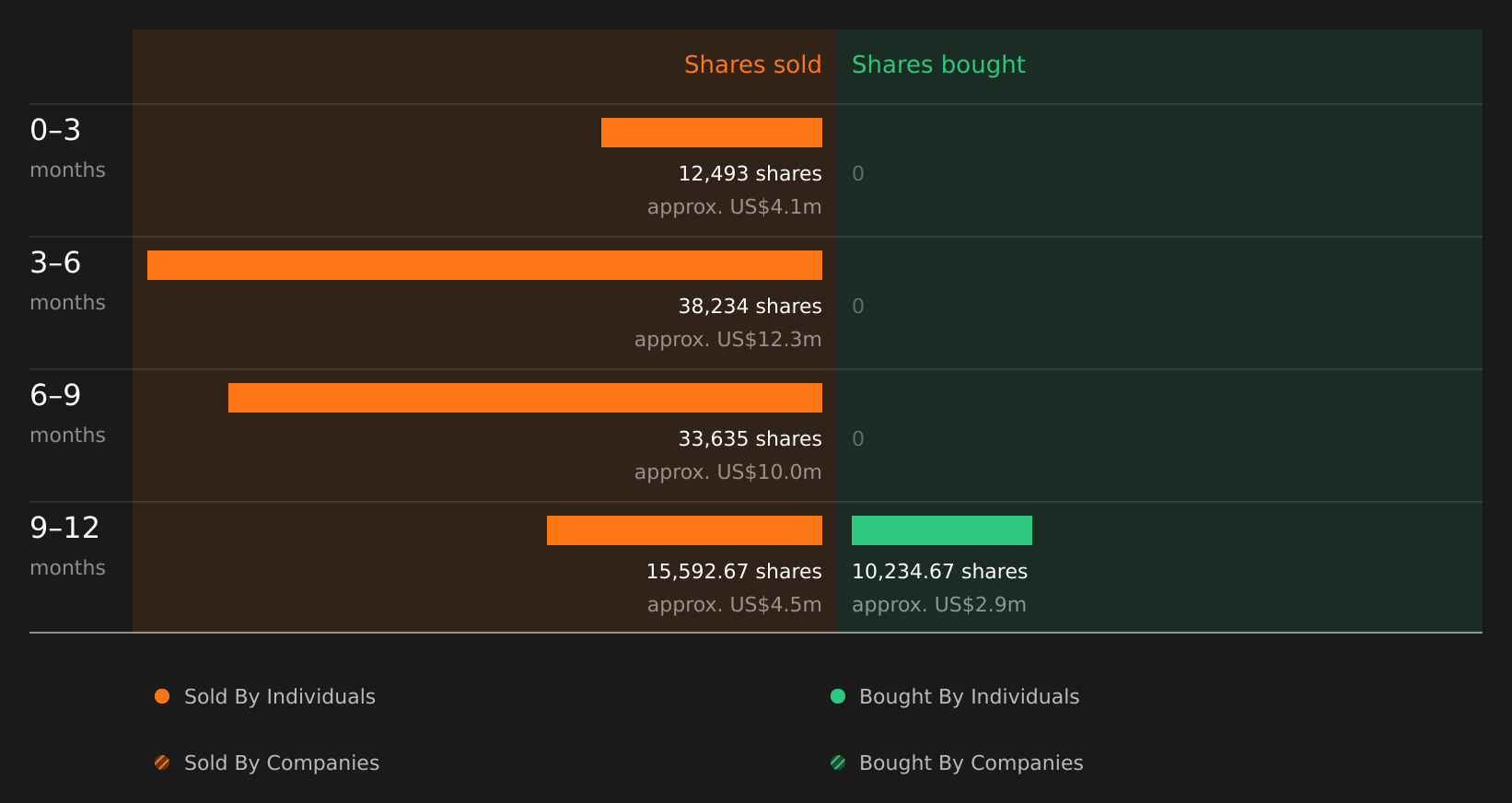Click the Bought By Individuals green dot
The height and width of the screenshot is (803, 1512).
click(x=838, y=696)
